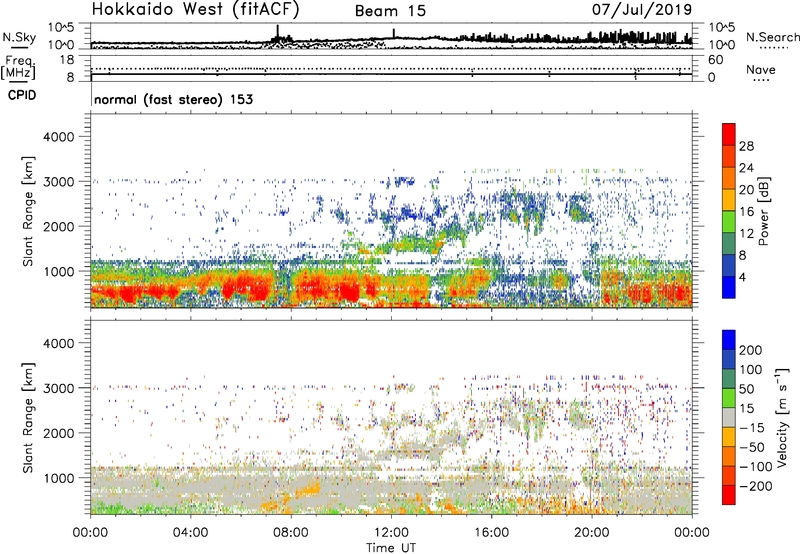Click the 4000 tick label in velocity panel
The height and width of the screenshot is (554, 800).
click(x=59, y=343)
